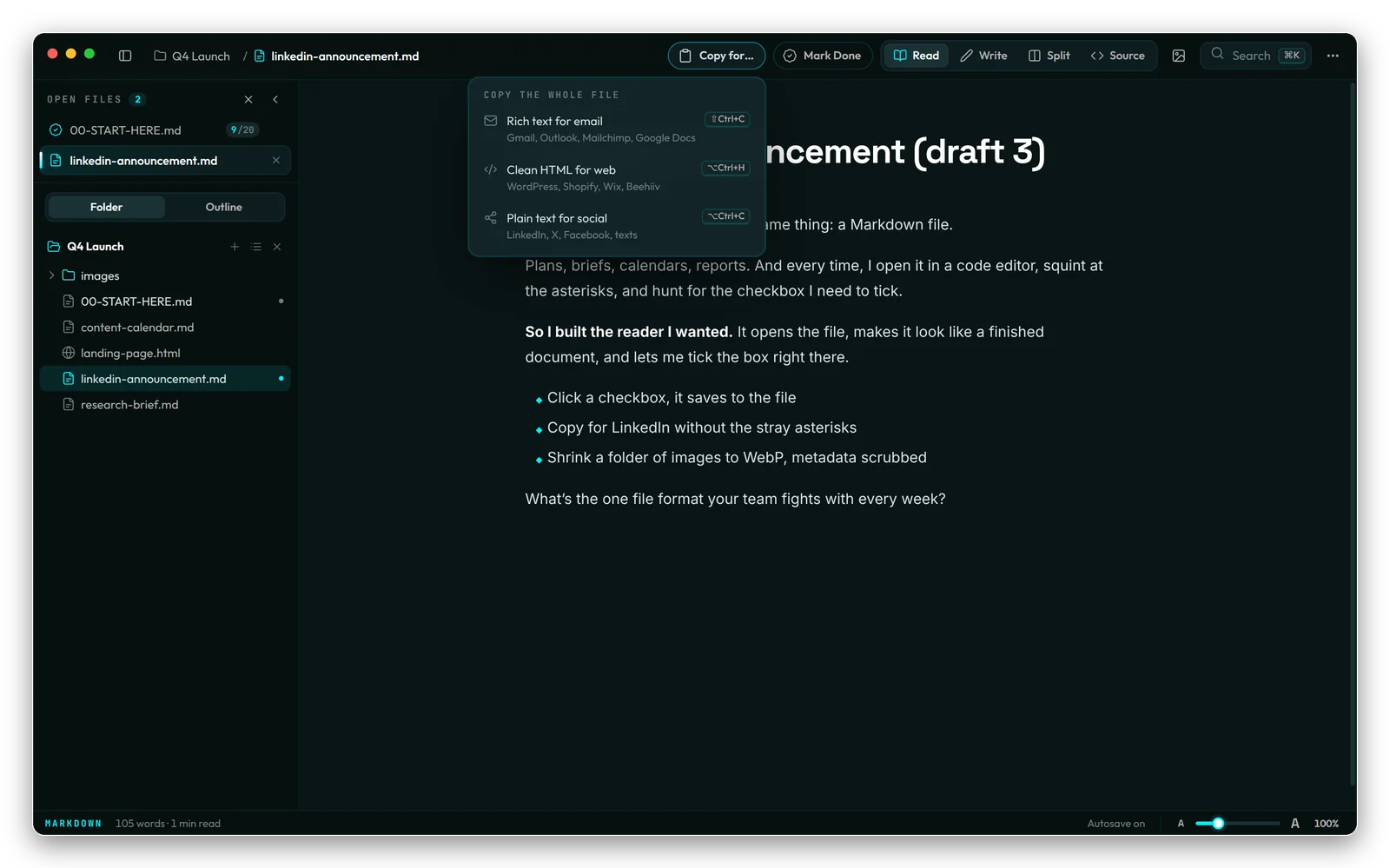The height and width of the screenshot is (868, 1390).
Task: Open the more options ellipsis menu
Action: (x=1333, y=56)
